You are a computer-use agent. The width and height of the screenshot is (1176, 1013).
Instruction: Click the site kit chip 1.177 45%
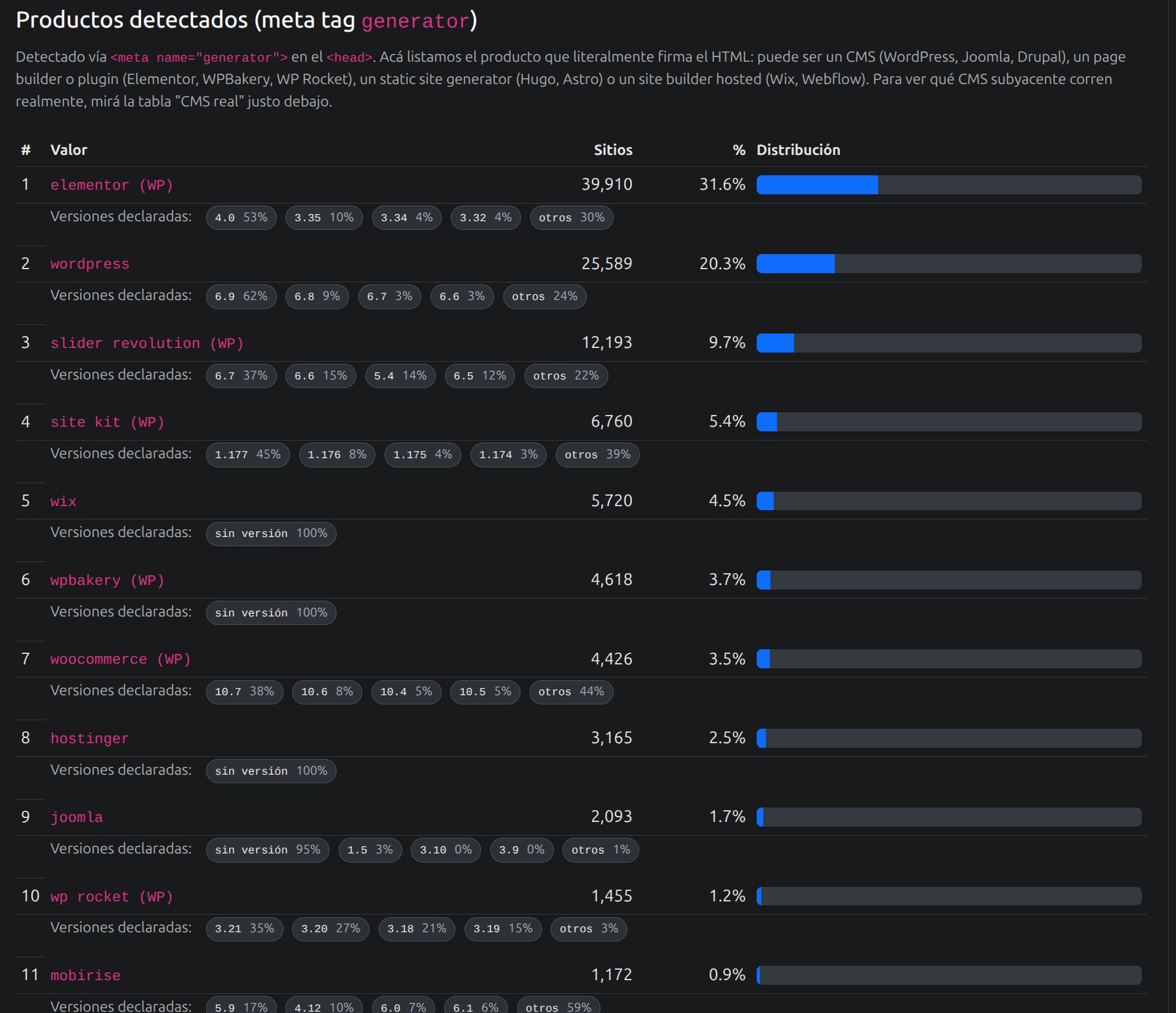tap(248, 455)
